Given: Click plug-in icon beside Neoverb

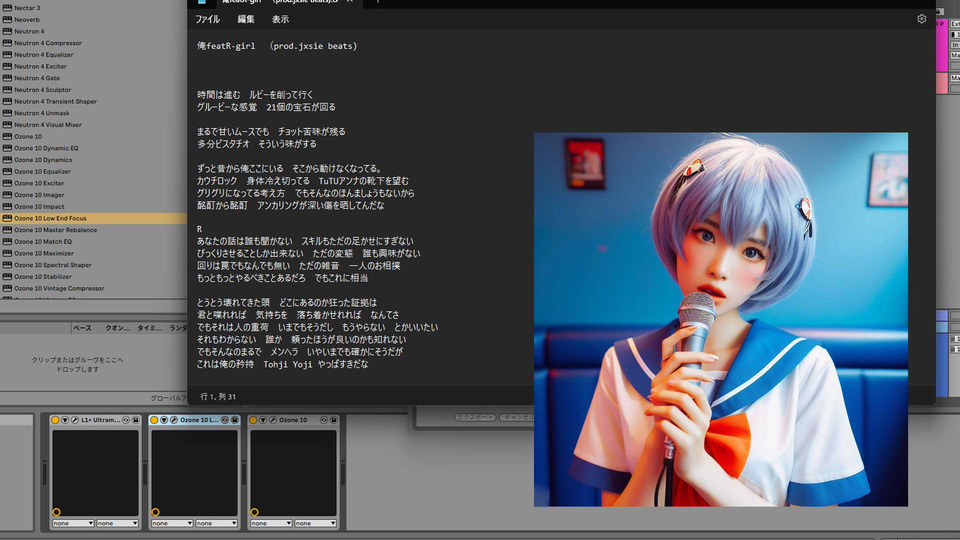Looking at the screenshot, I should (x=7, y=19).
